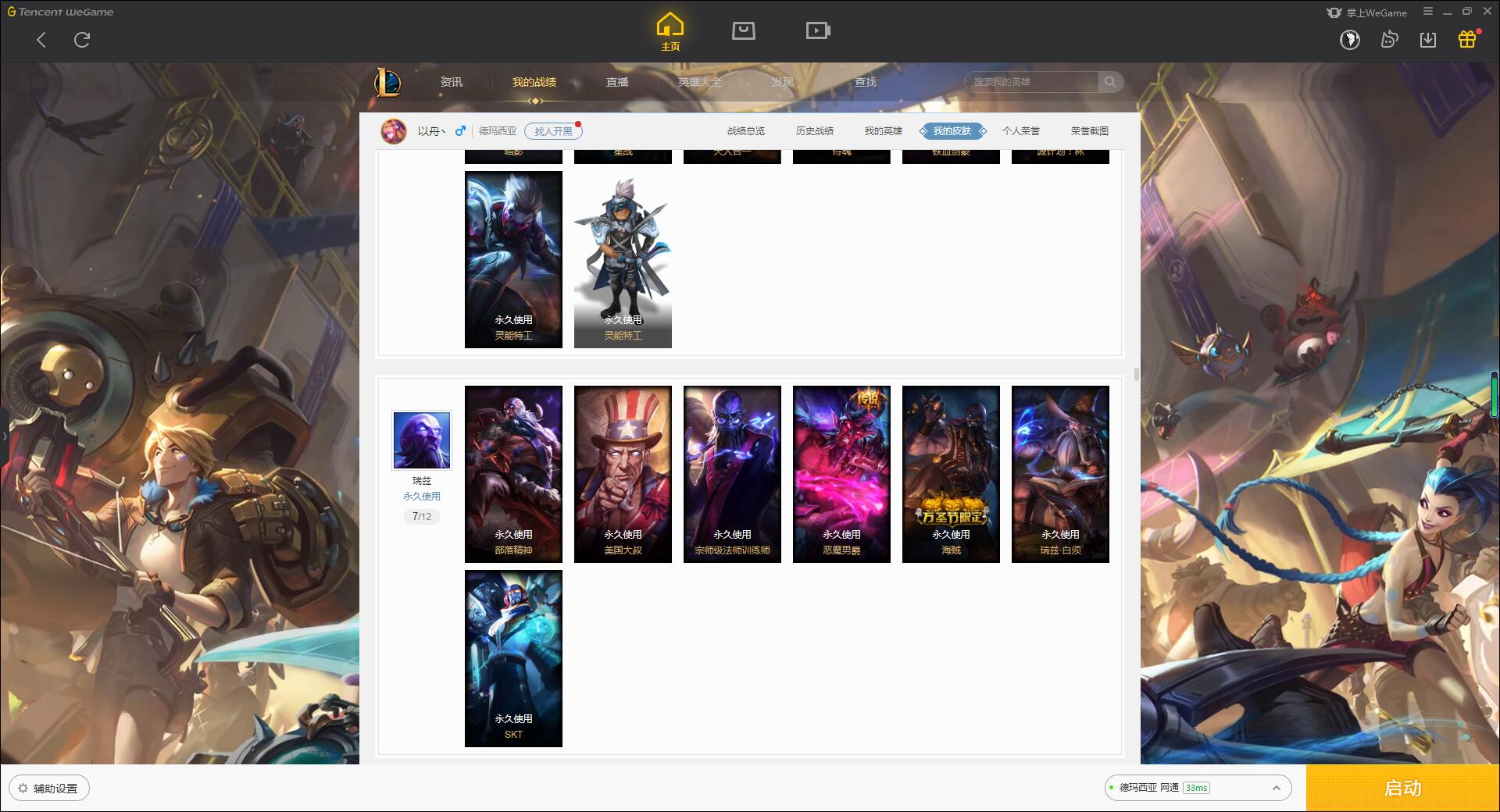The image size is (1500, 812).
Task: Open the 英雄大全 tab
Action: click(700, 82)
